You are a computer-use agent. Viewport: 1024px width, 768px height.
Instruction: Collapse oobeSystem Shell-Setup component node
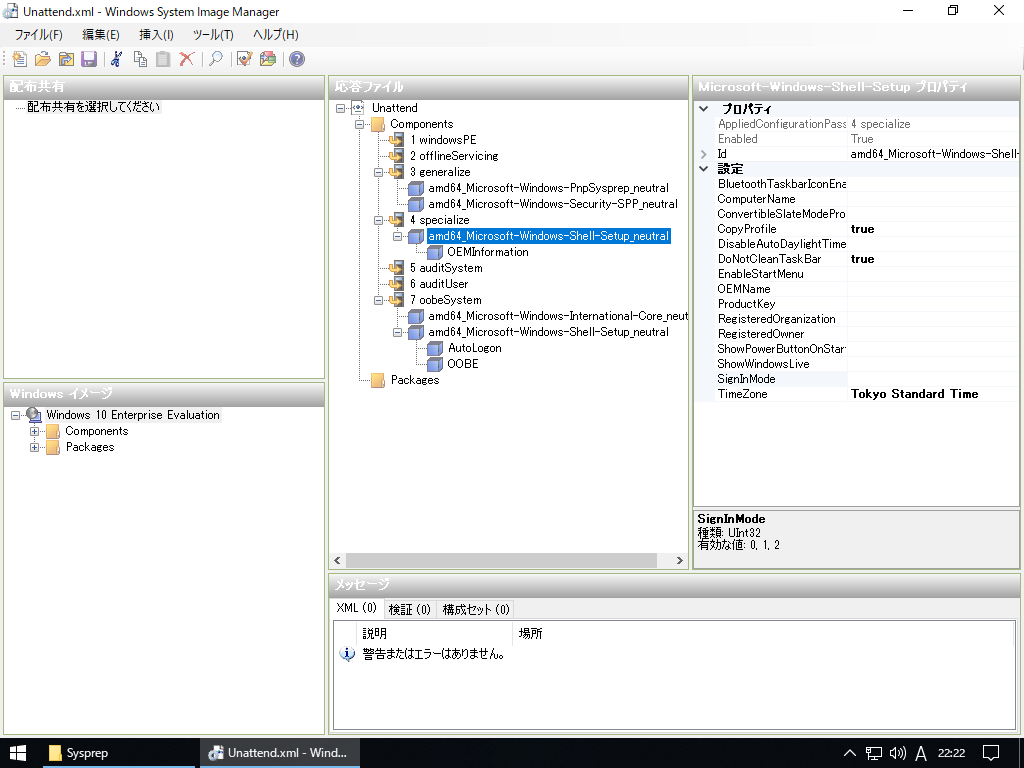(397, 332)
